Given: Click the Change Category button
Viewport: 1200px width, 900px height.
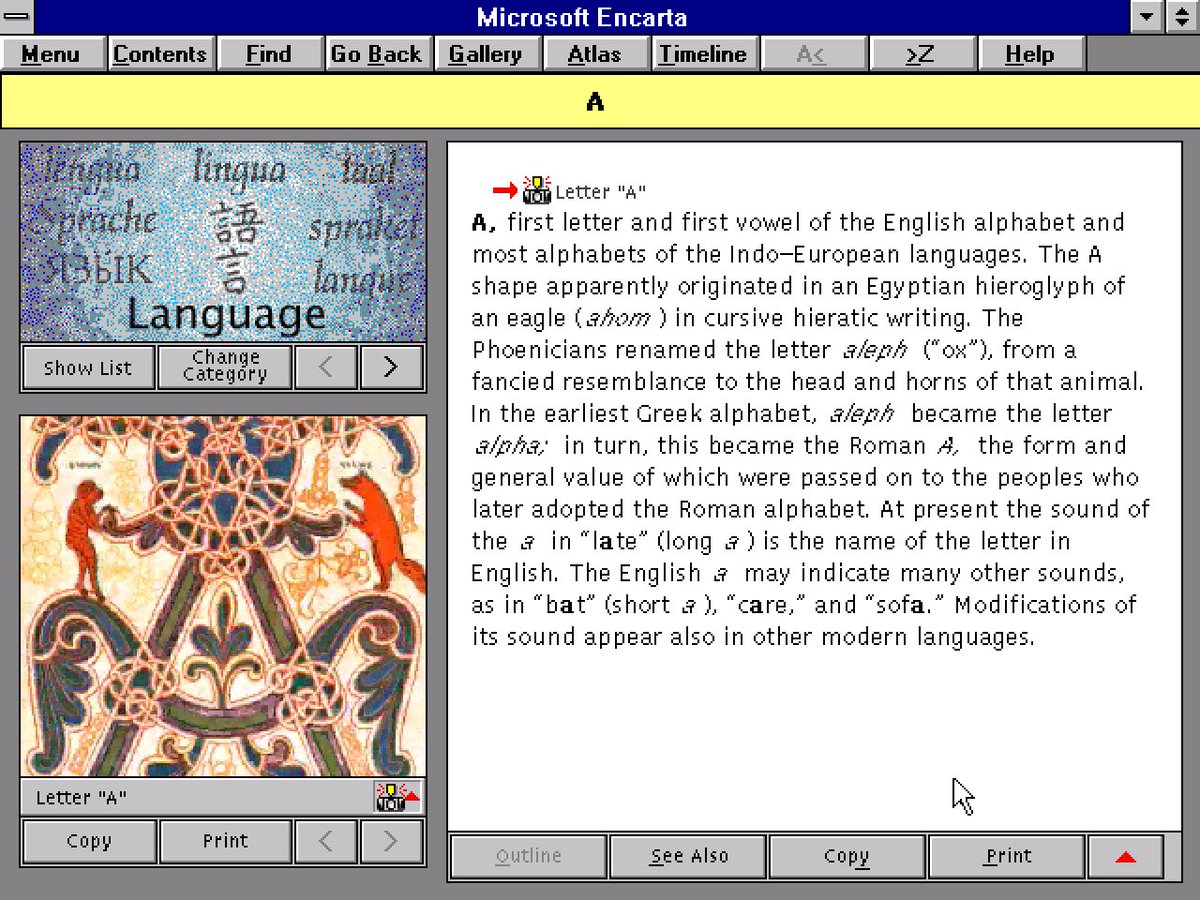Looking at the screenshot, I should click(x=225, y=368).
